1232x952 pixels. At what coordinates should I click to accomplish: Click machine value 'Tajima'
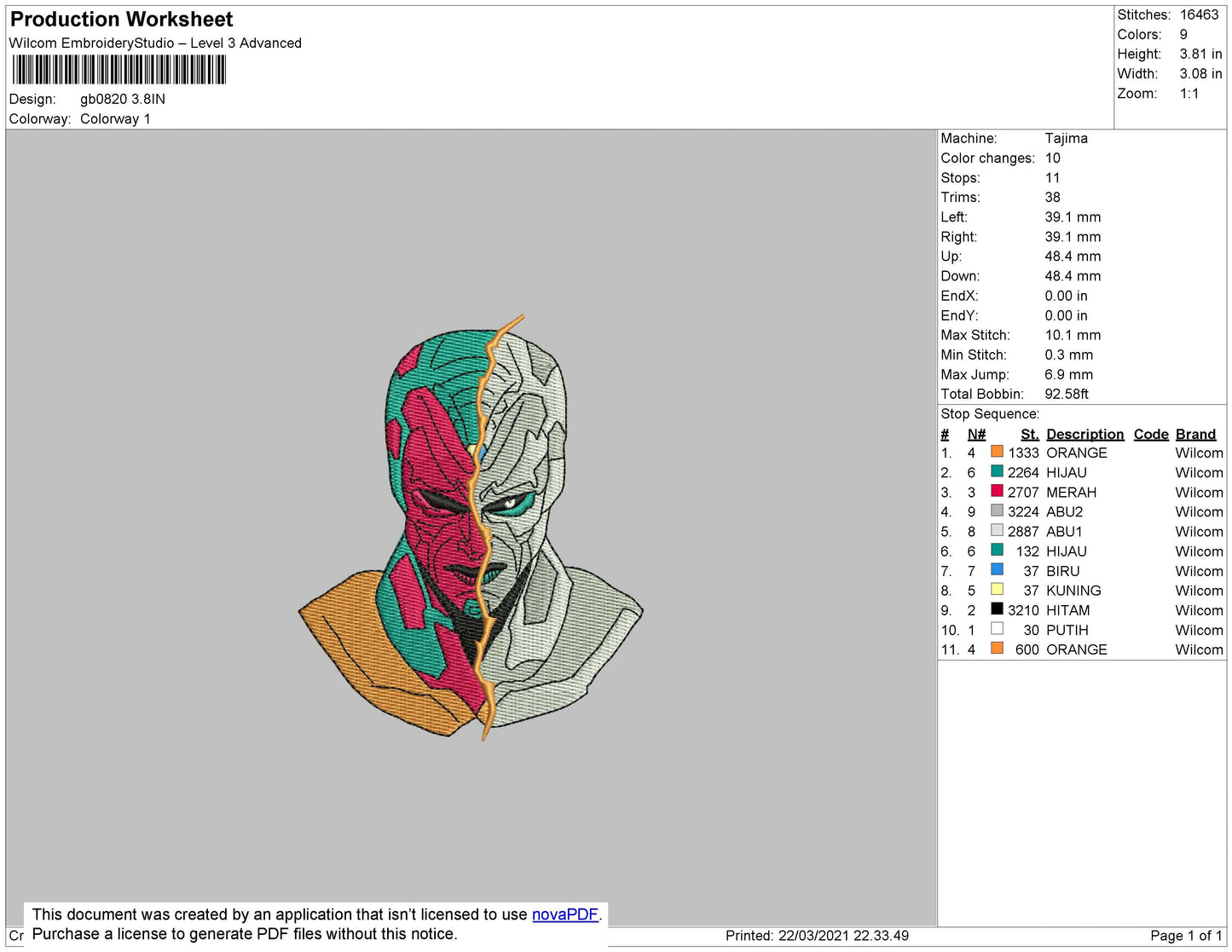point(1066,138)
